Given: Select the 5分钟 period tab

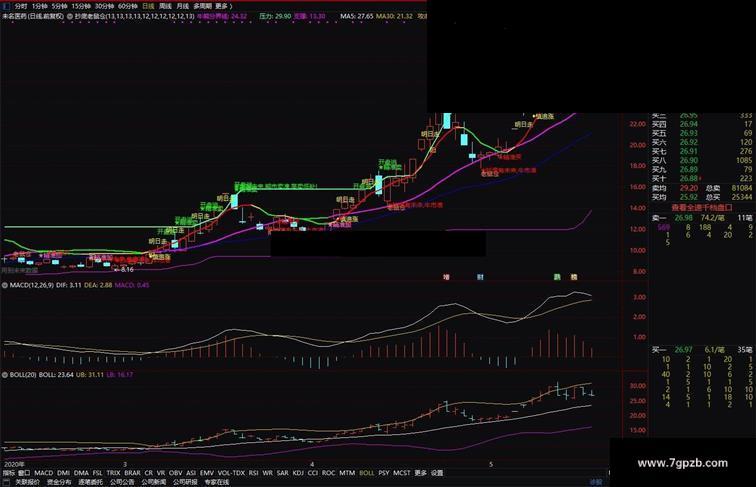Looking at the screenshot, I should click(x=59, y=6).
